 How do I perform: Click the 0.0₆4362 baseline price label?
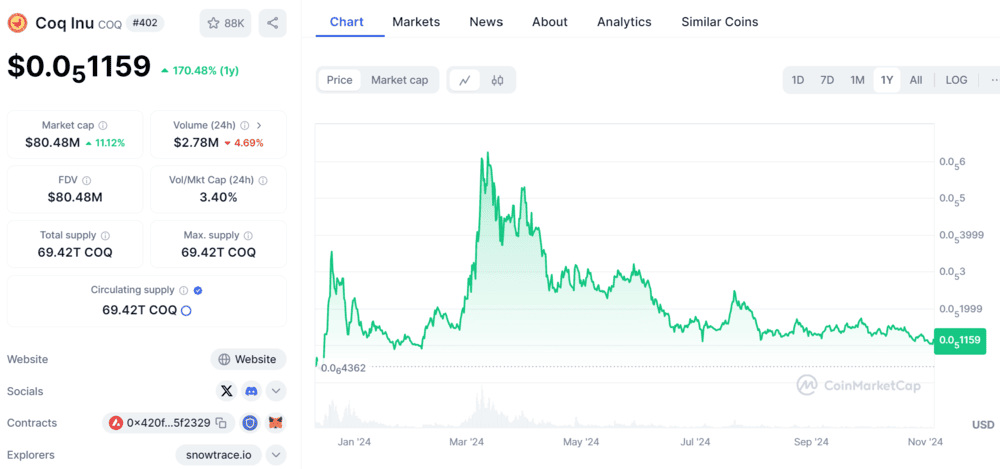point(343,368)
